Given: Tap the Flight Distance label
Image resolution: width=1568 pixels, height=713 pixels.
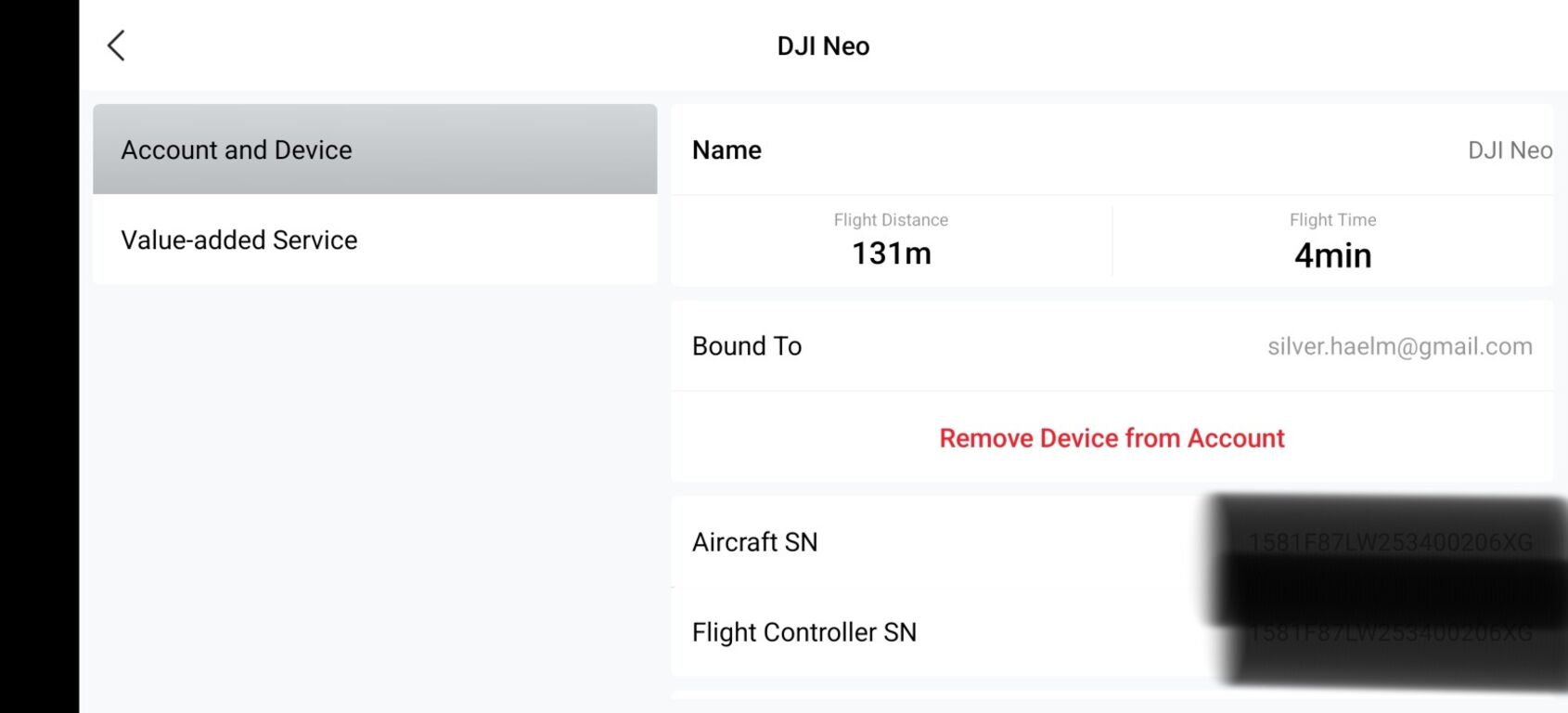Looking at the screenshot, I should pyautogui.click(x=891, y=220).
